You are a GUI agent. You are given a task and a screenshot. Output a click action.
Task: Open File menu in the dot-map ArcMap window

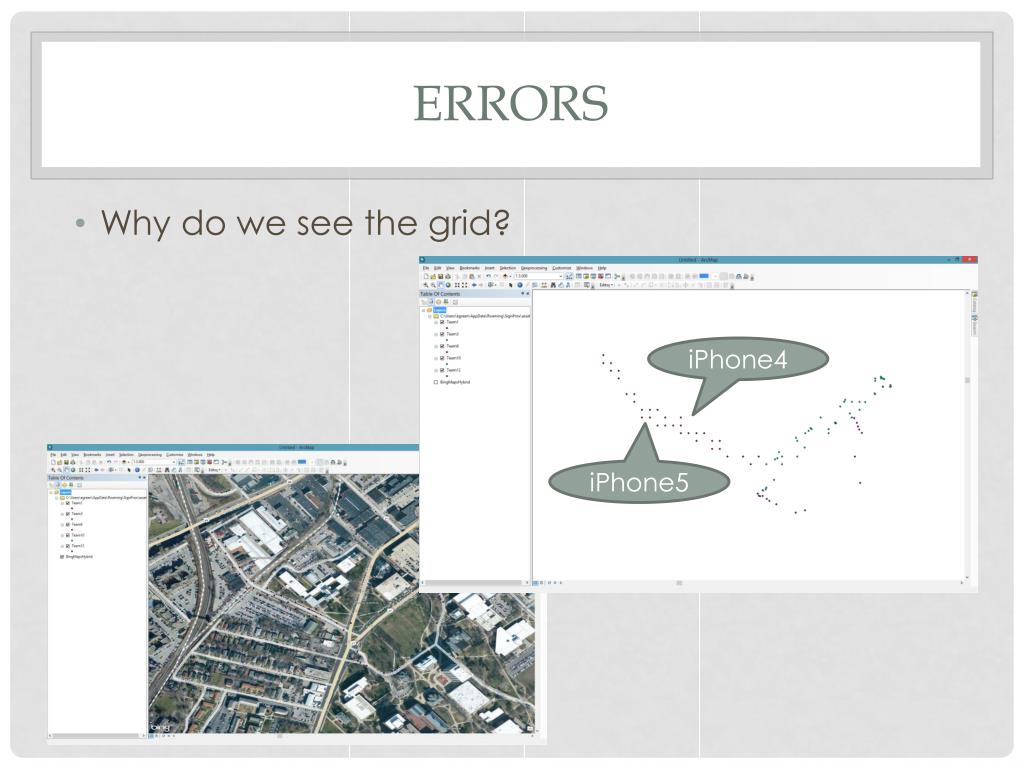point(426,268)
